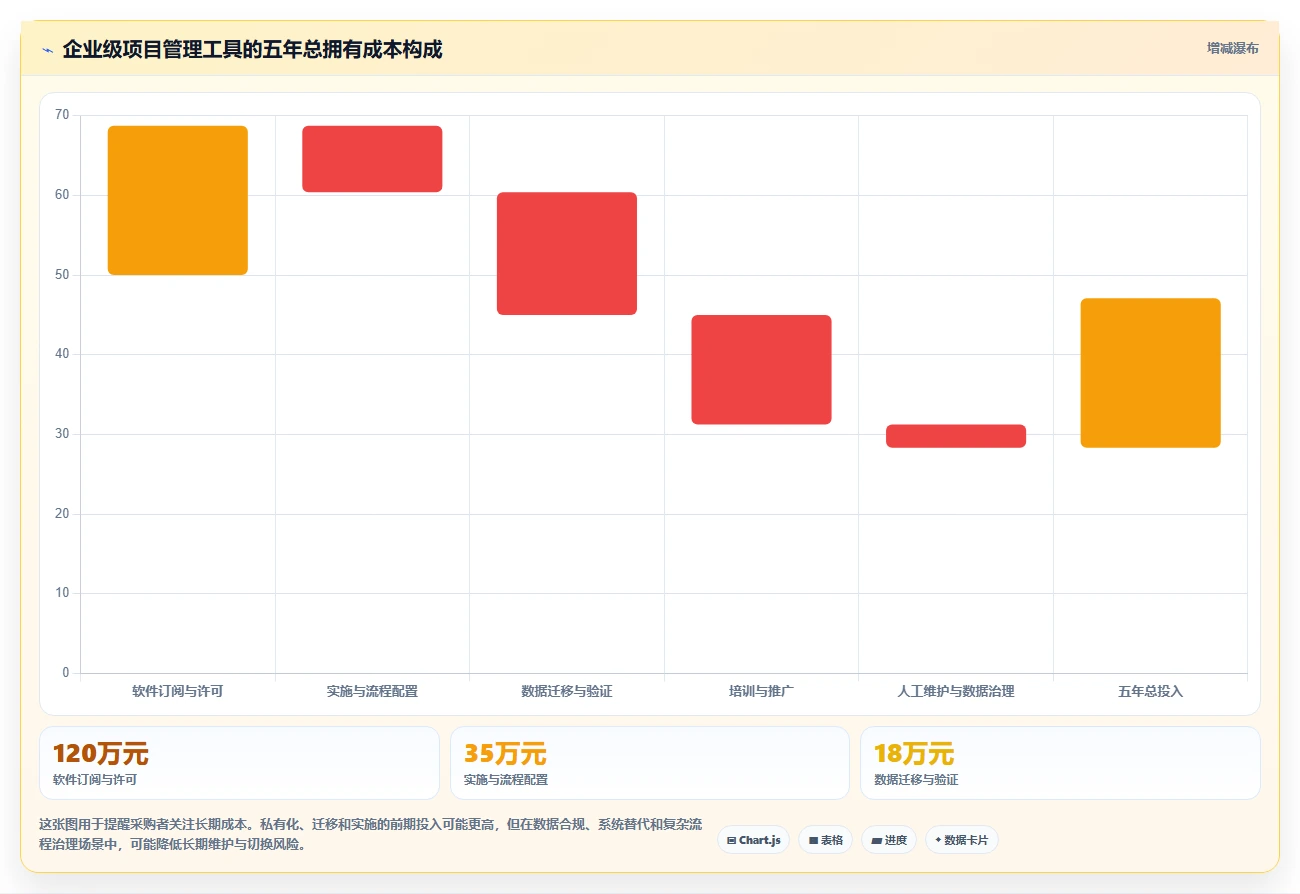Image resolution: width=1300 pixels, height=894 pixels.
Task: Click y-axis value 30
Action: pyautogui.click(x=62, y=434)
